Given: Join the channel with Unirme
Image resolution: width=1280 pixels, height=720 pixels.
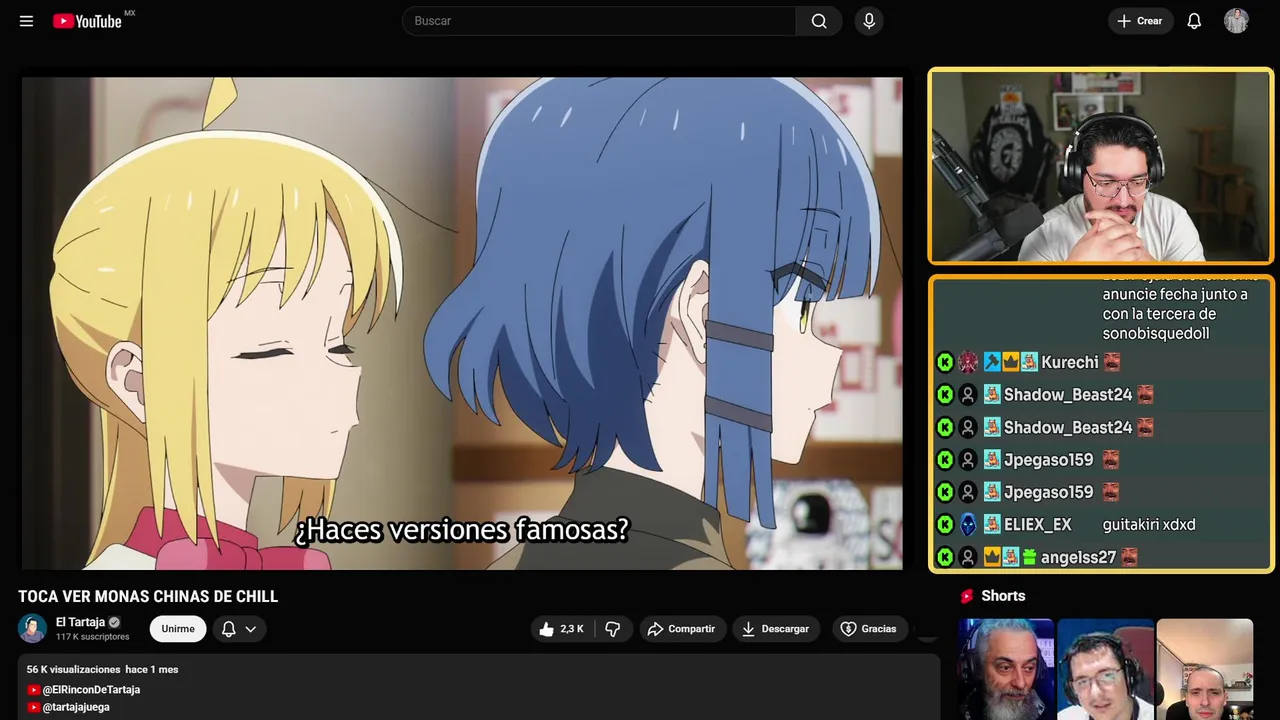Looking at the screenshot, I should coord(178,629).
